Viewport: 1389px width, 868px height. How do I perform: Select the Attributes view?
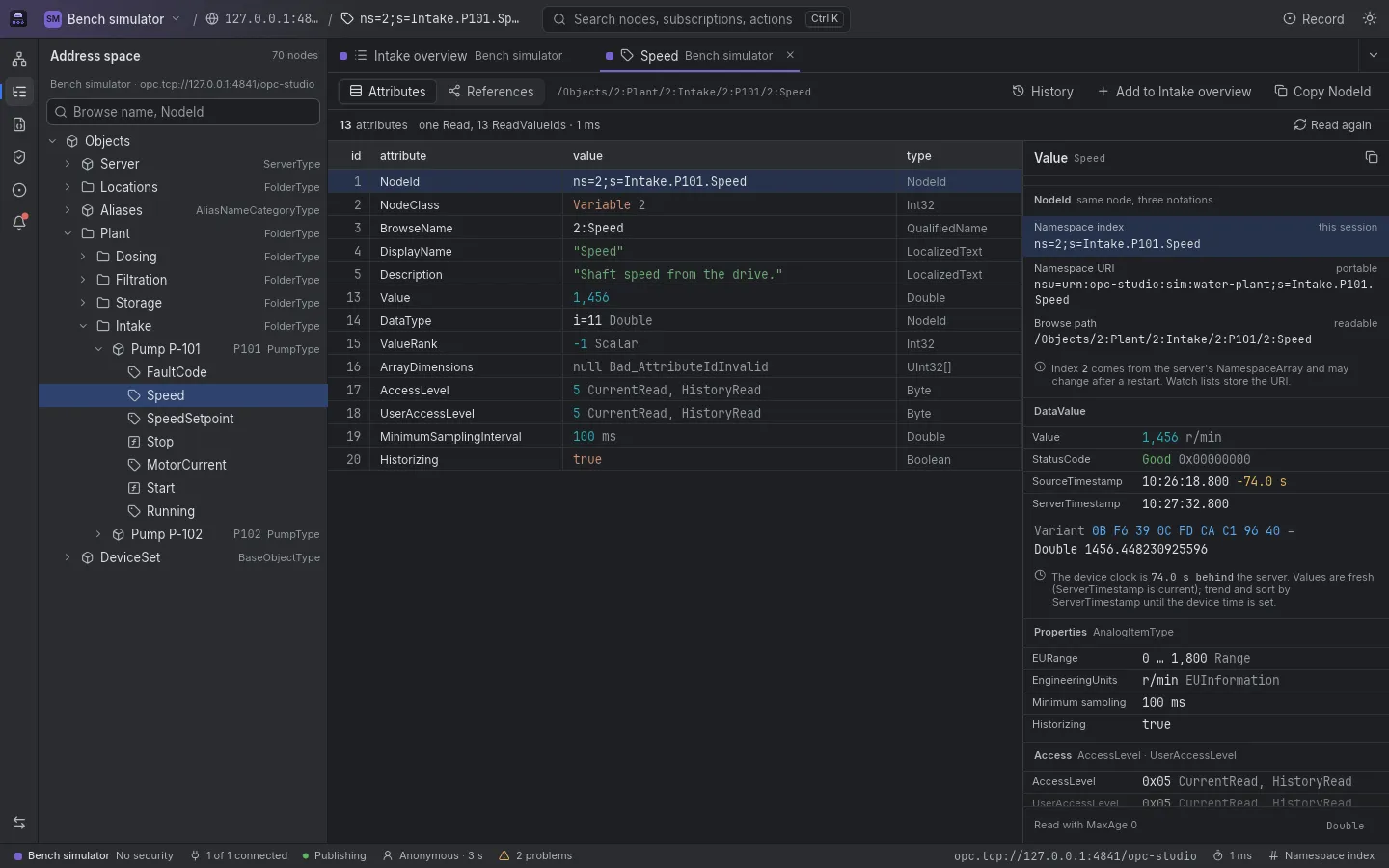coord(388,92)
